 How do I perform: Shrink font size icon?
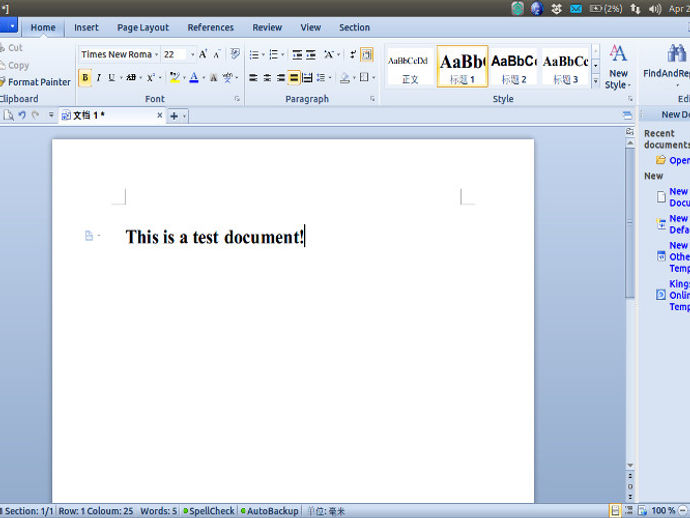[217, 54]
